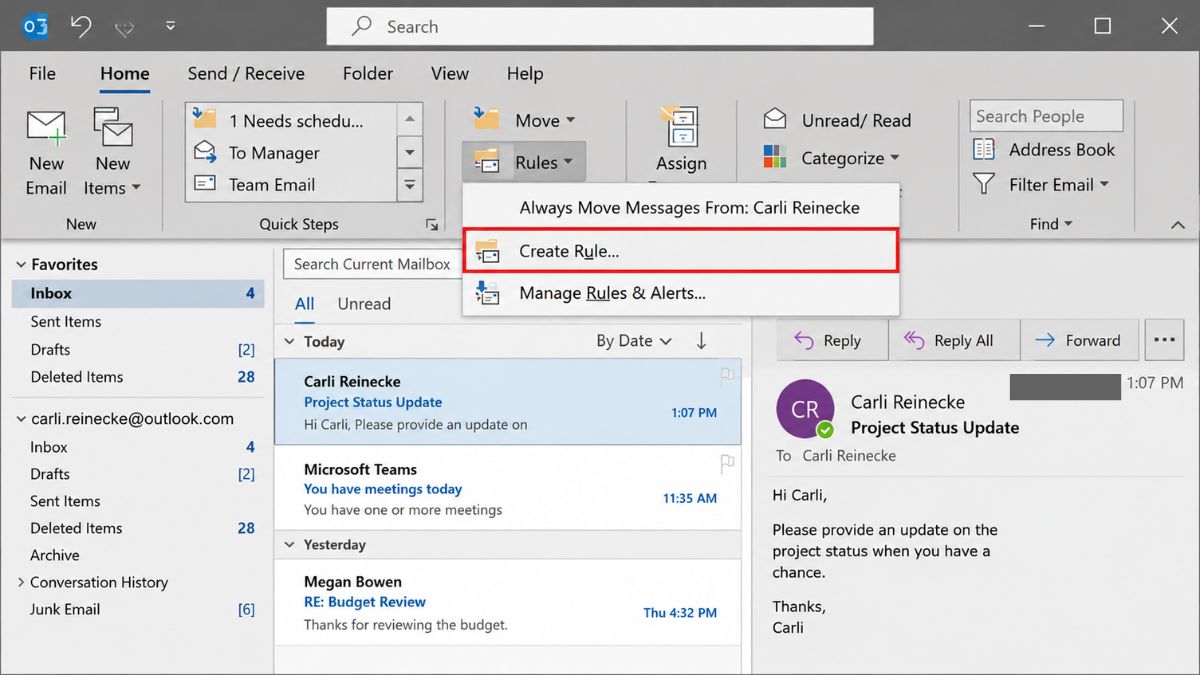Select Create Rule... menu item
Image resolution: width=1200 pixels, height=675 pixels.
[x=681, y=251]
